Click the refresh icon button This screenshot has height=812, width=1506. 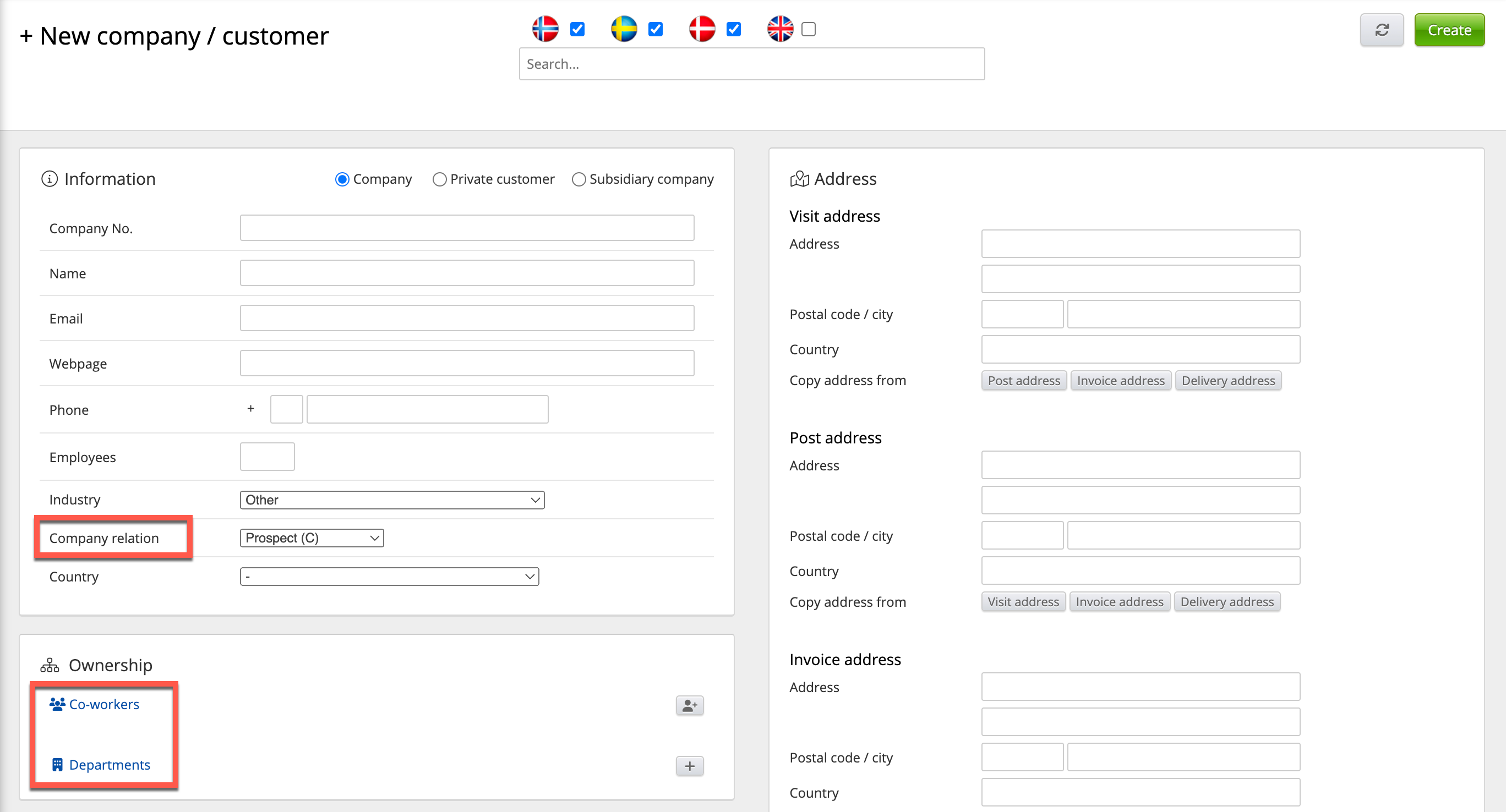1382,30
